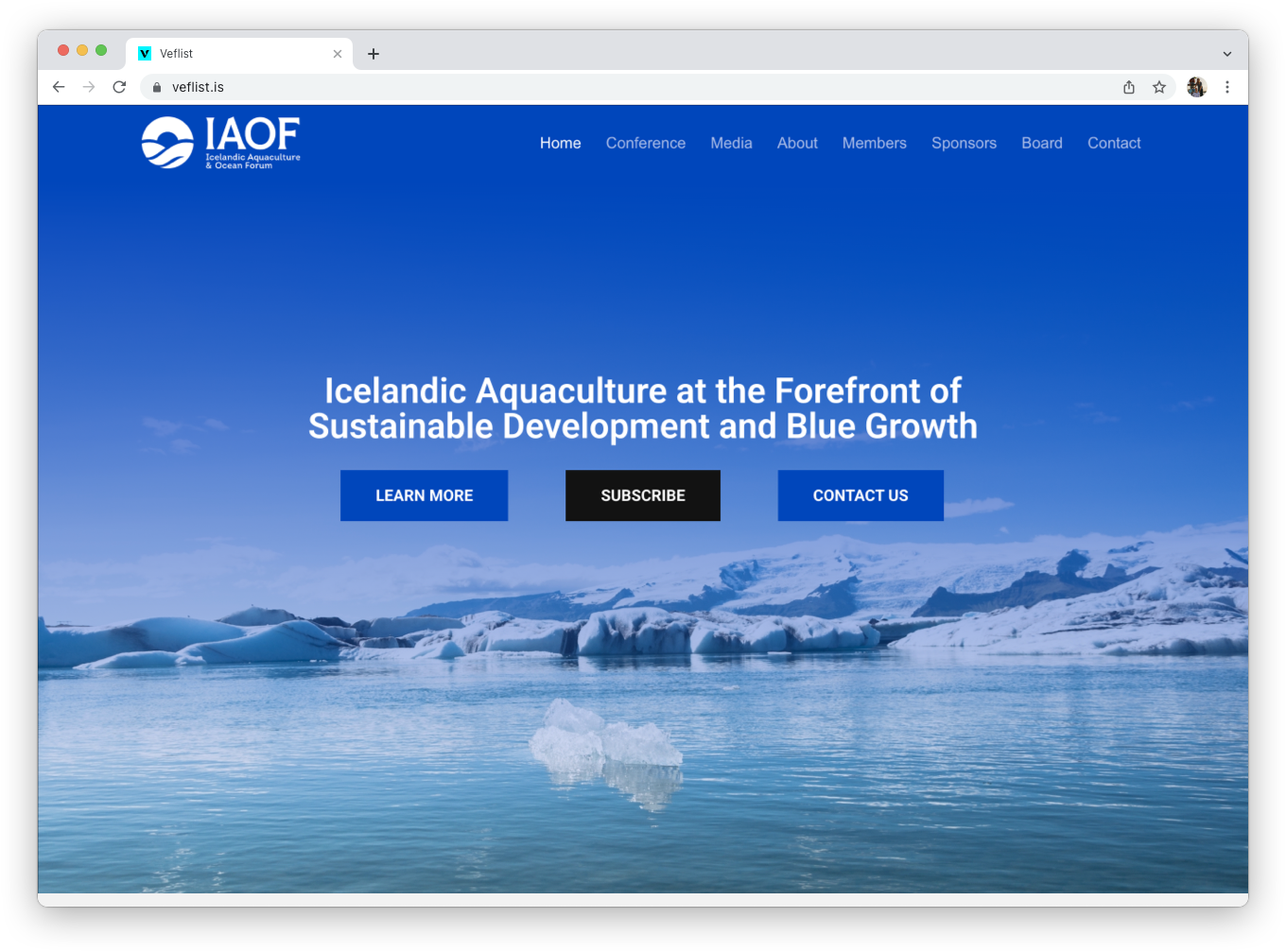View site info via padlock icon
Screen dimensions: 1286x952
coord(157,87)
